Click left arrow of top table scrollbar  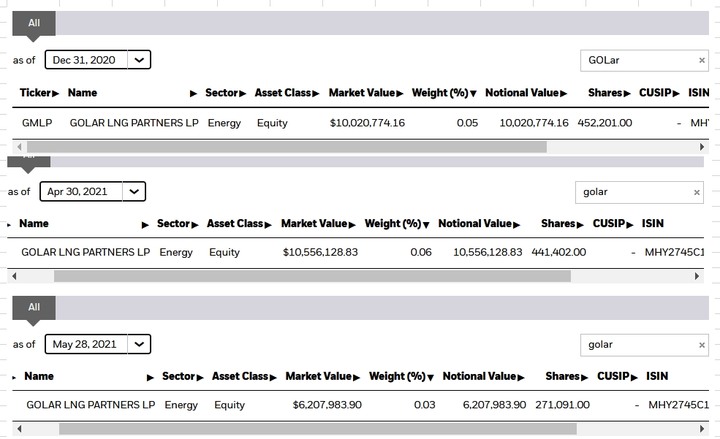coord(19,147)
